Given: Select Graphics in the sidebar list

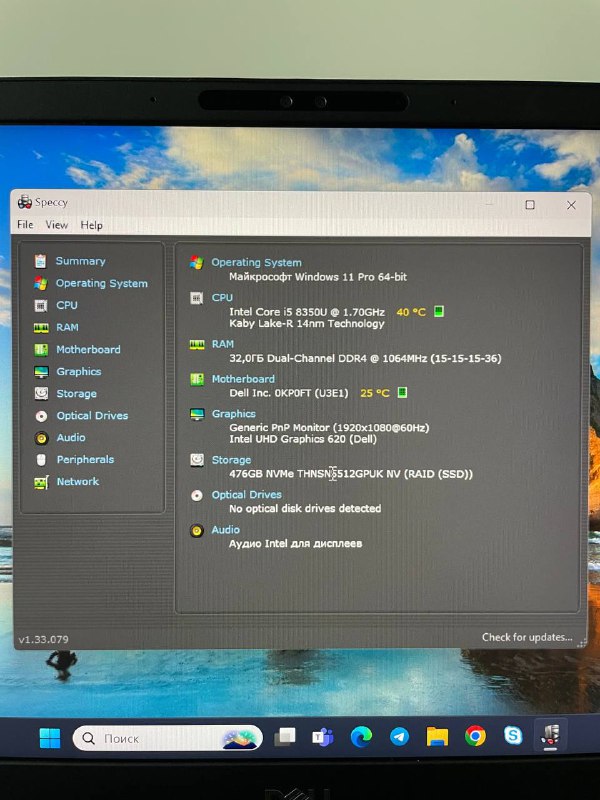Looking at the screenshot, I should (x=79, y=371).
